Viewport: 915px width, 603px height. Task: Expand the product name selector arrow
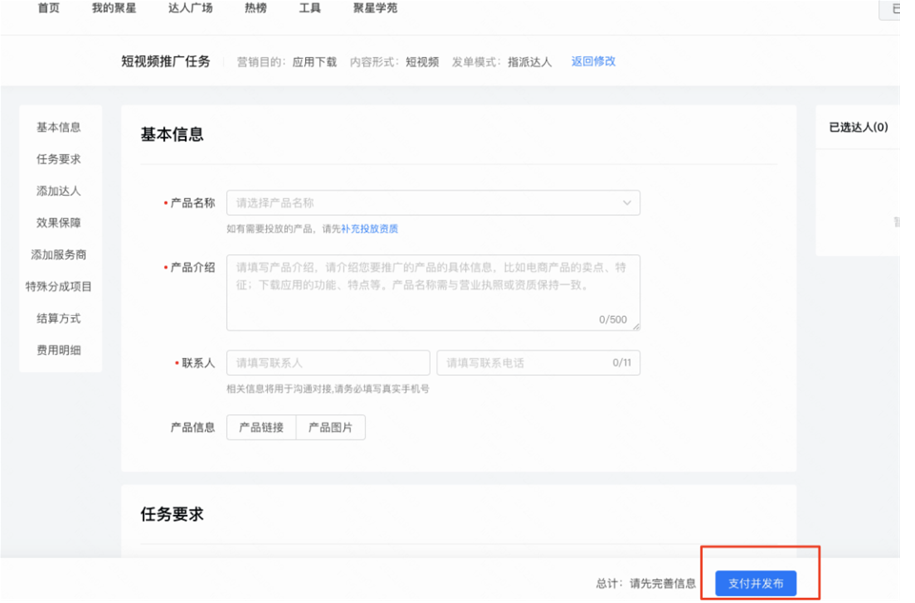629,202
